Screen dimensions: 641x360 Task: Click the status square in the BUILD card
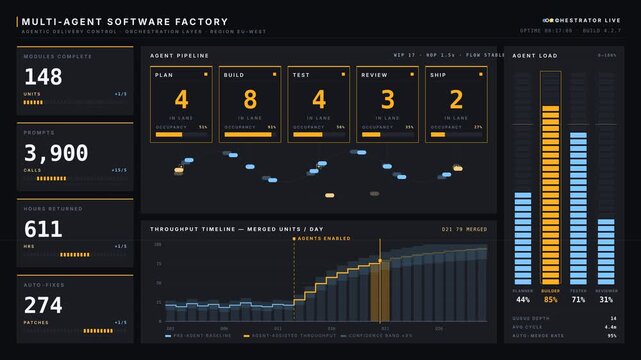click(x=274, y=74)
